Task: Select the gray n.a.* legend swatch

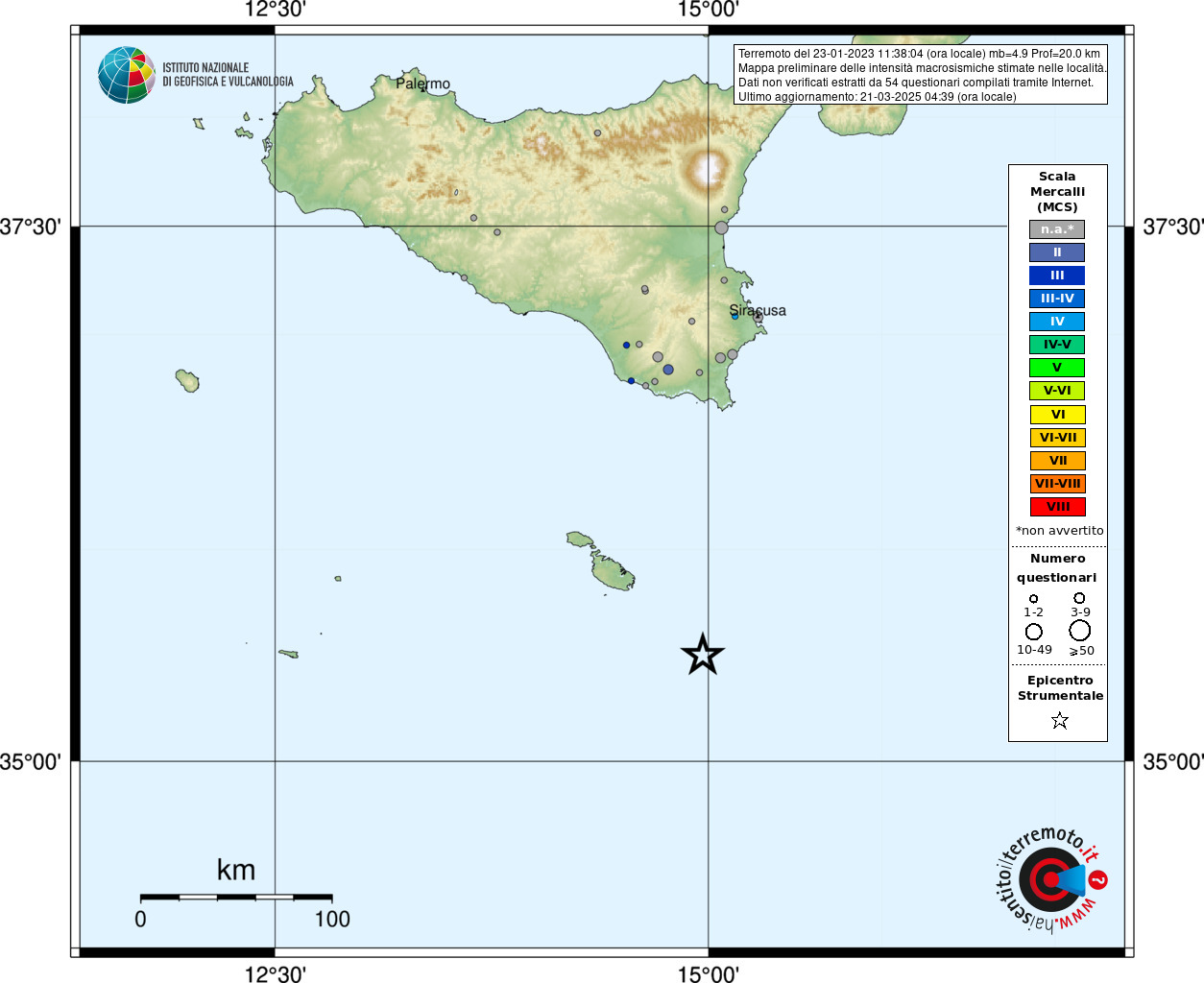Action: pyautogui.click(x=1057, y=229)
